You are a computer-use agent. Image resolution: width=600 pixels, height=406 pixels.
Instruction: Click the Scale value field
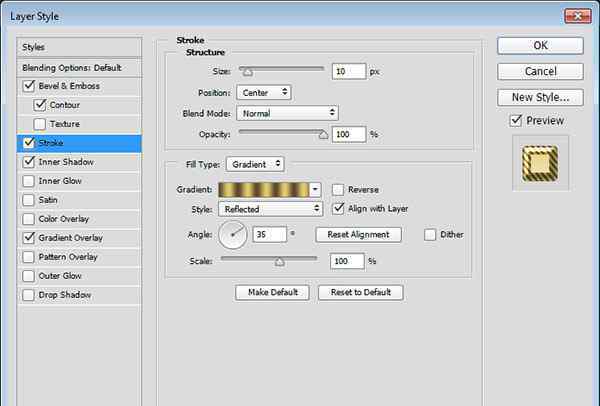pyautogui.click(x=347, y=261)
